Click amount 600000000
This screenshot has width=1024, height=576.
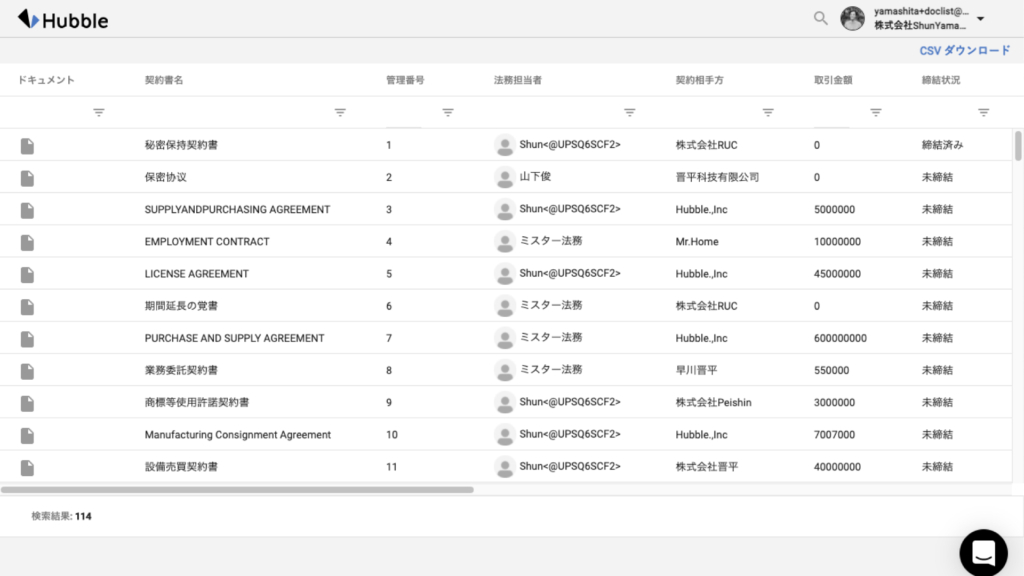[840, 338]
